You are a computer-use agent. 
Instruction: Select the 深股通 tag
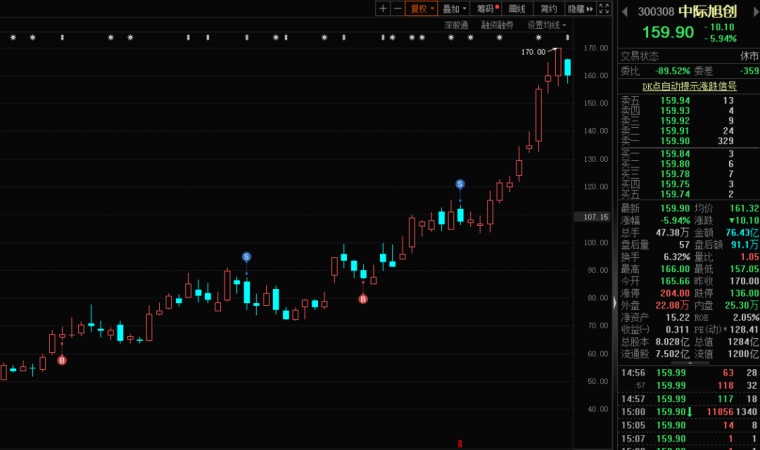(x=456, y=24)
